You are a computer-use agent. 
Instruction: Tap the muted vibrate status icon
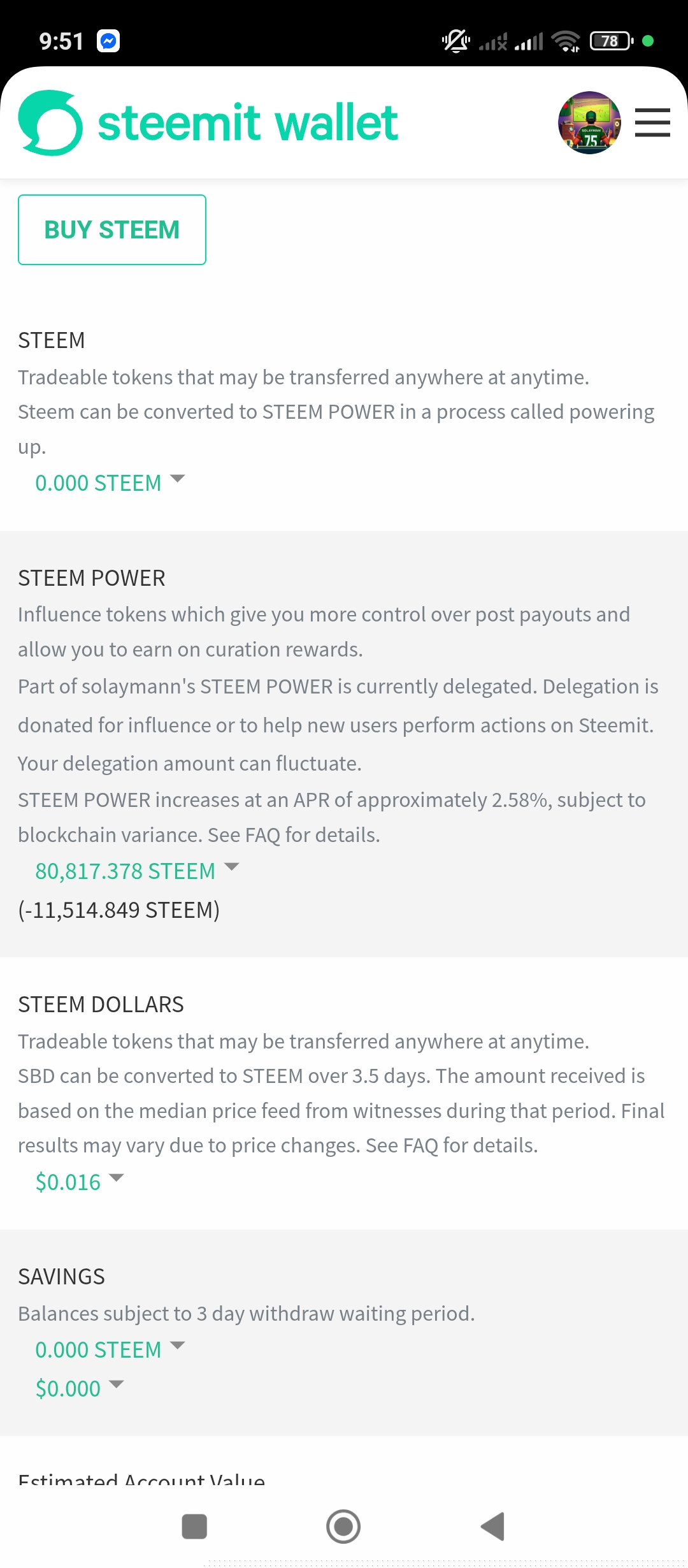(456, 41)
